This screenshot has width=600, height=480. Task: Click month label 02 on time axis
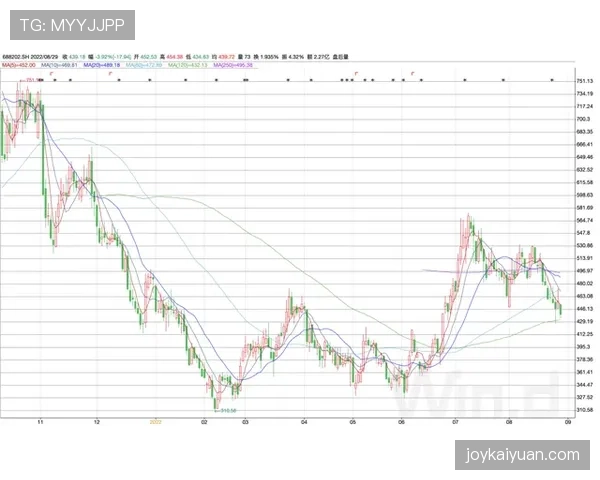pyautogui.click(x=204, y=422)
